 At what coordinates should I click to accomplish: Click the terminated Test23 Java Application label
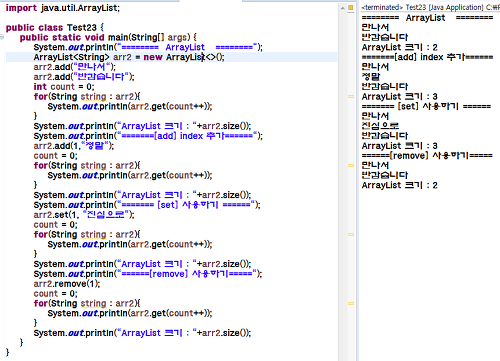(430, 7)
